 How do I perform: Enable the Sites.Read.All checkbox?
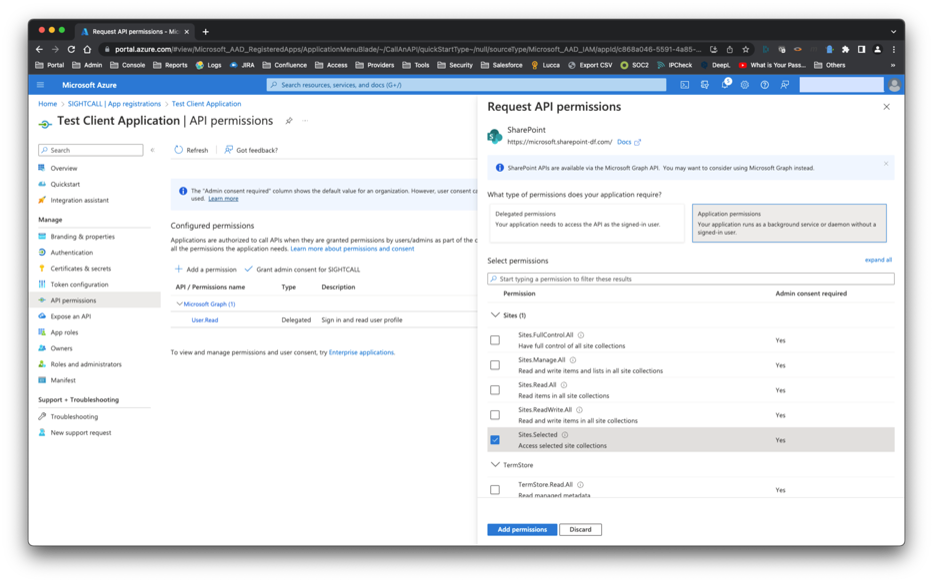(x=495, y=390)
